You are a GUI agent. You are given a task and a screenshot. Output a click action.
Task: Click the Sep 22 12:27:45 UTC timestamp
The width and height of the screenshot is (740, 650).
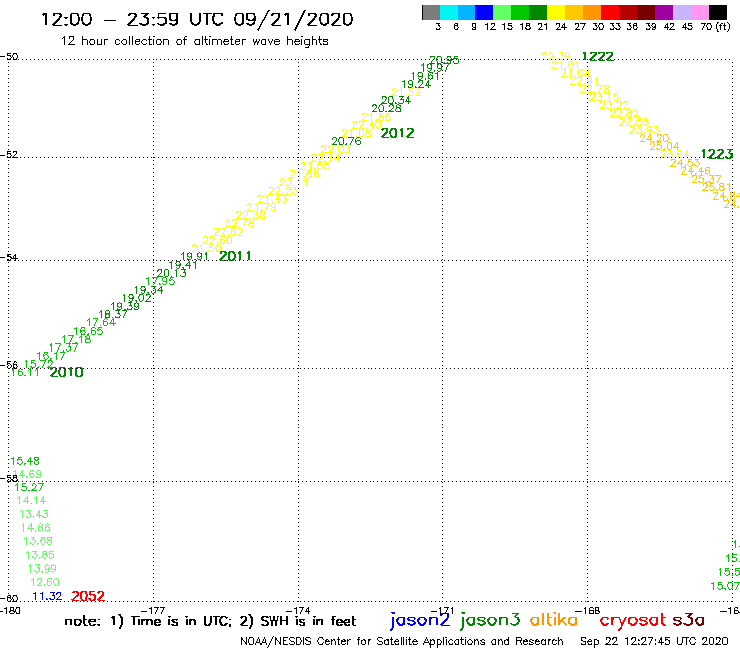tap(654, 642)
